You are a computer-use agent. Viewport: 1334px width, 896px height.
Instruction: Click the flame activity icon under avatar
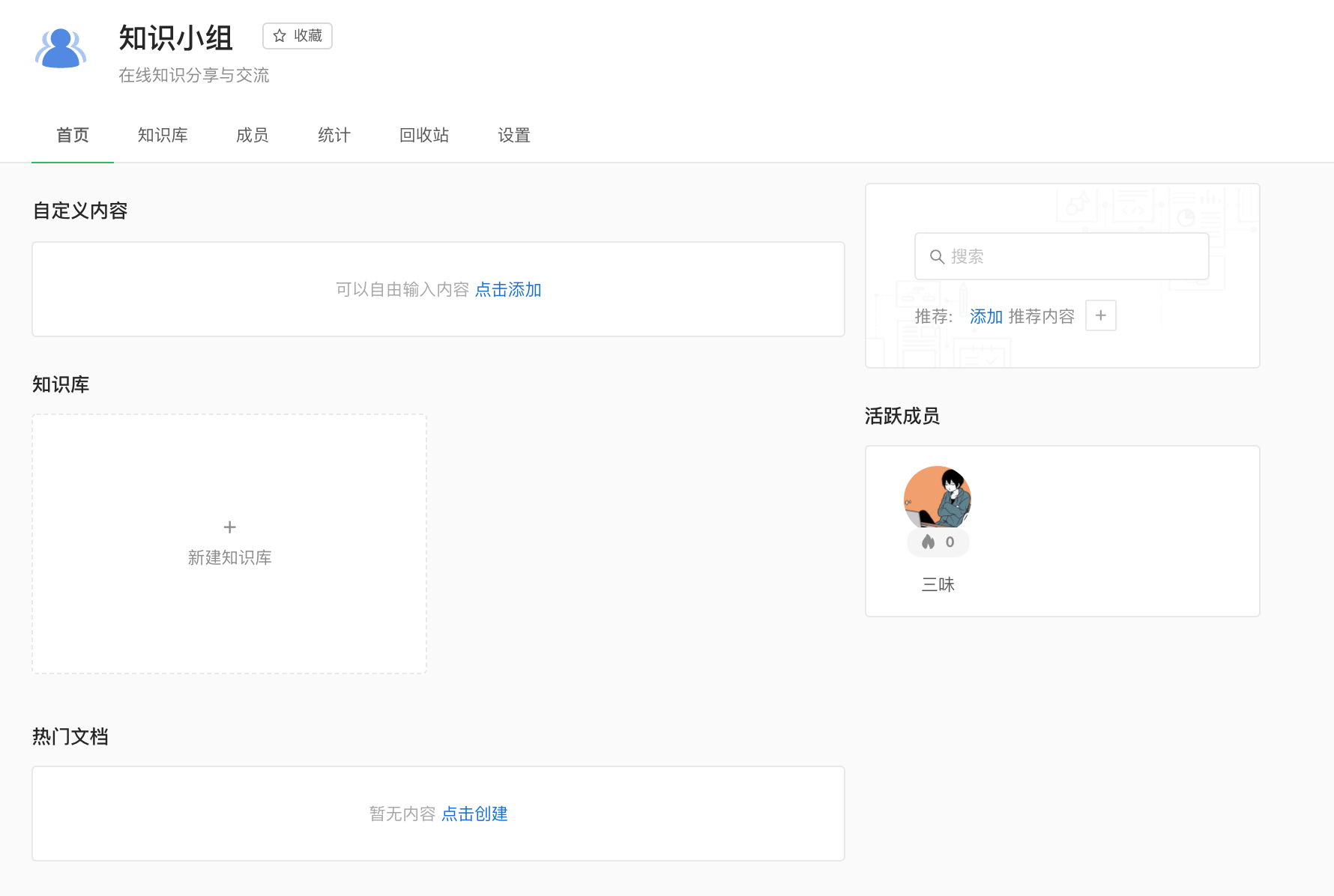click(929, 542)
